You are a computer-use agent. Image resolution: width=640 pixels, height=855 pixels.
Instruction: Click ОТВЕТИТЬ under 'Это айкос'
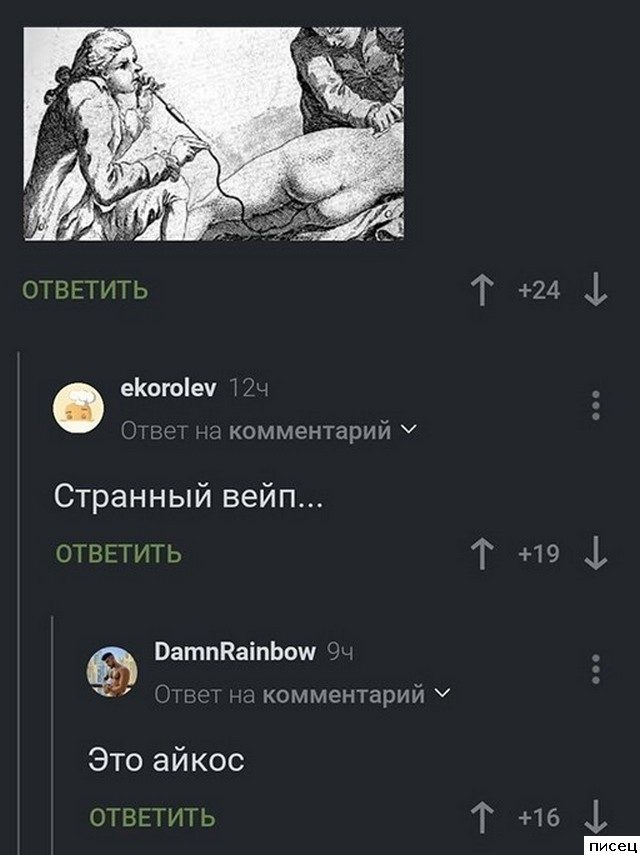(x=152, y=817)
